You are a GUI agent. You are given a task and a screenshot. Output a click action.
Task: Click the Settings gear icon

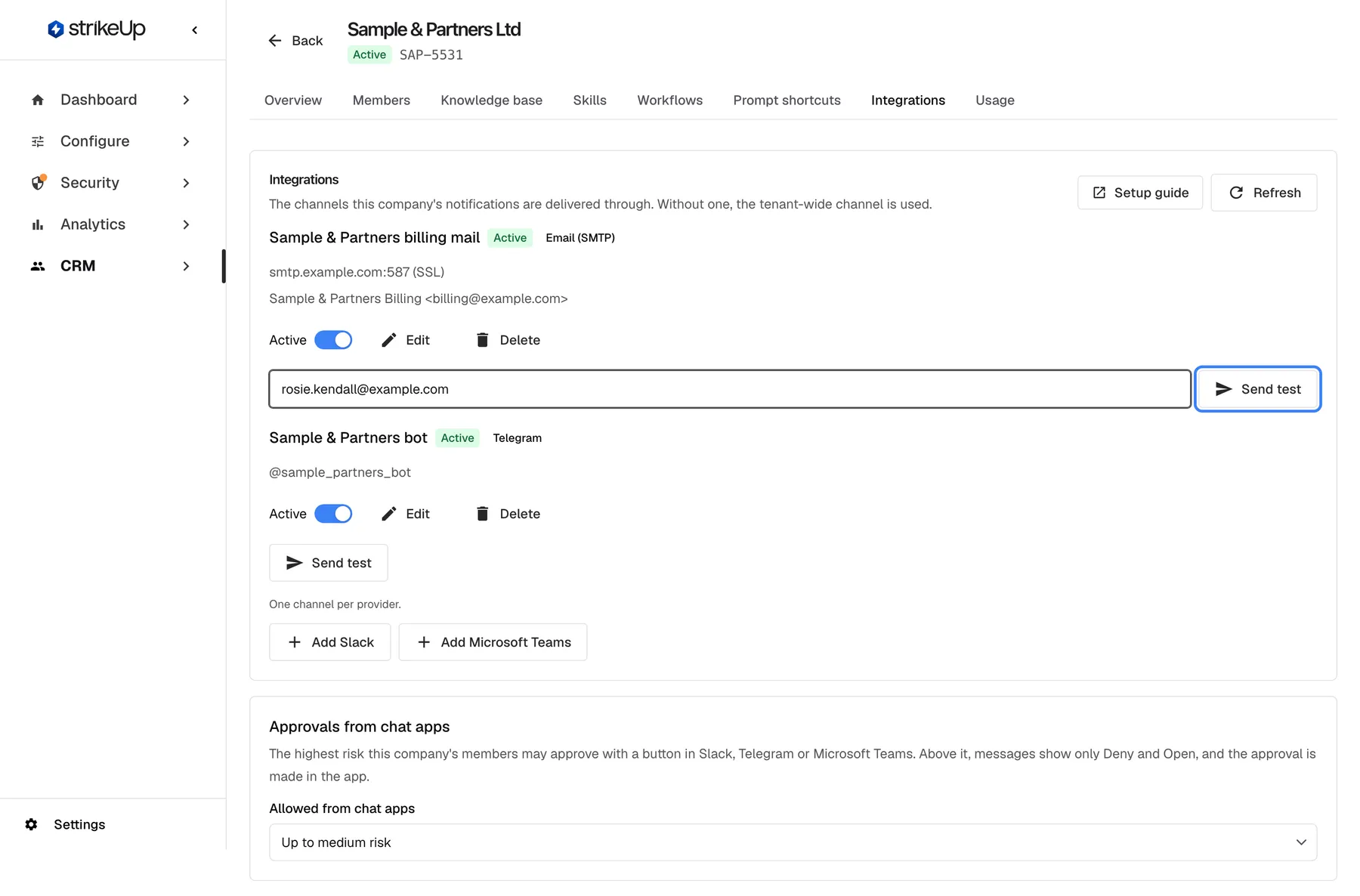[x=31, y=824]
